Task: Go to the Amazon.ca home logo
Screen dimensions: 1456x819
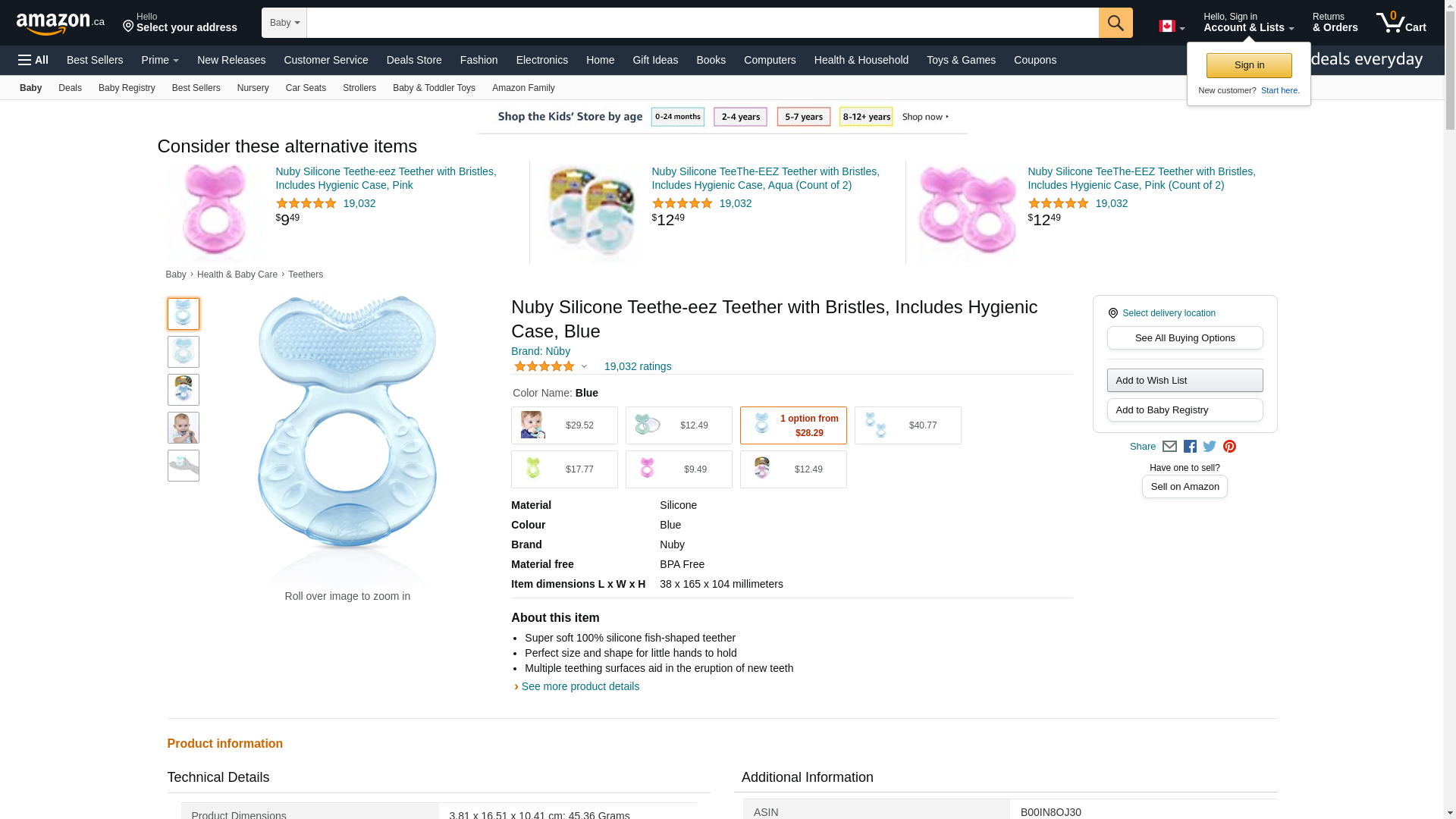Action: pos(60,24)
